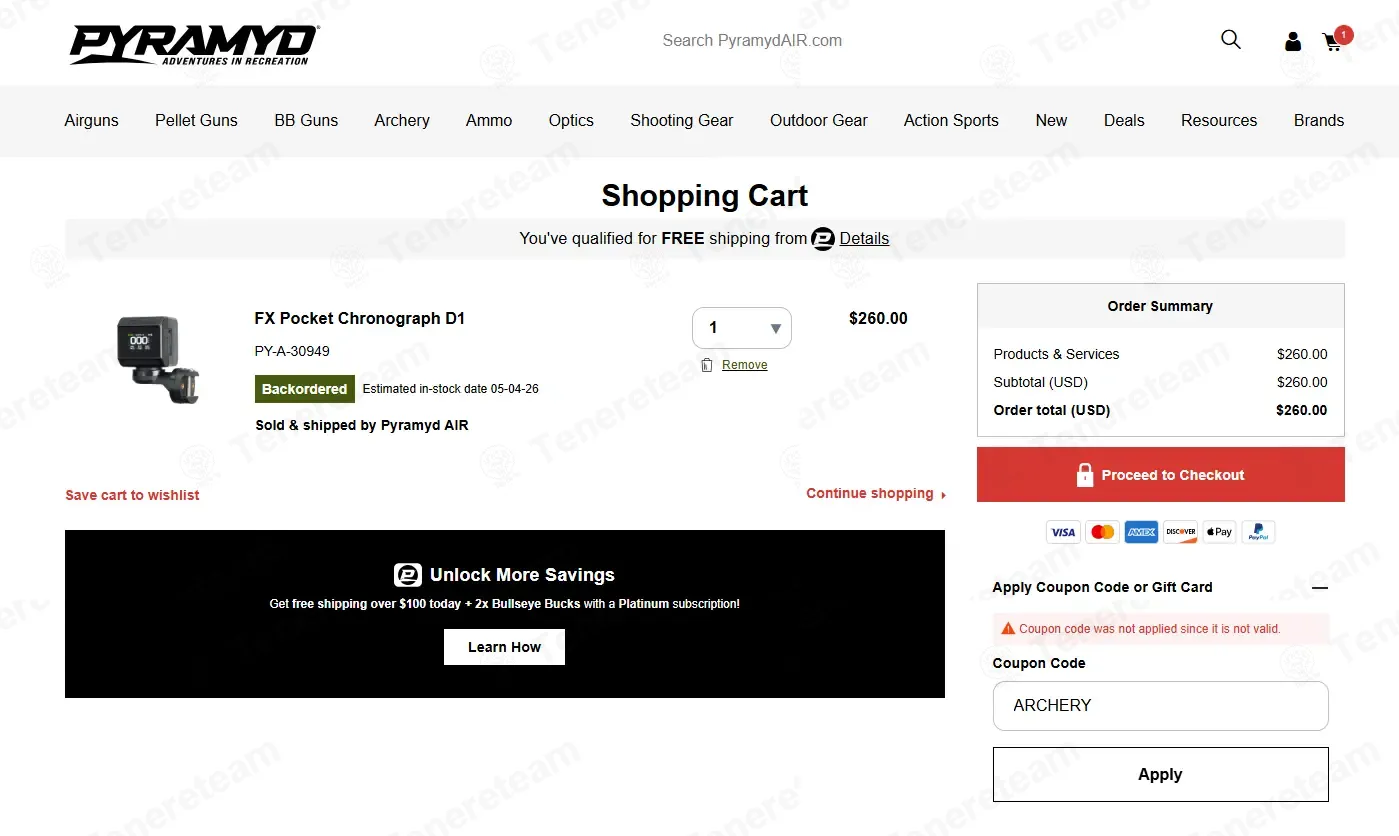This screenshot has height=836, width=1399.
Task: Open the Shooting Gear menu
Action: tap(682, 120)
